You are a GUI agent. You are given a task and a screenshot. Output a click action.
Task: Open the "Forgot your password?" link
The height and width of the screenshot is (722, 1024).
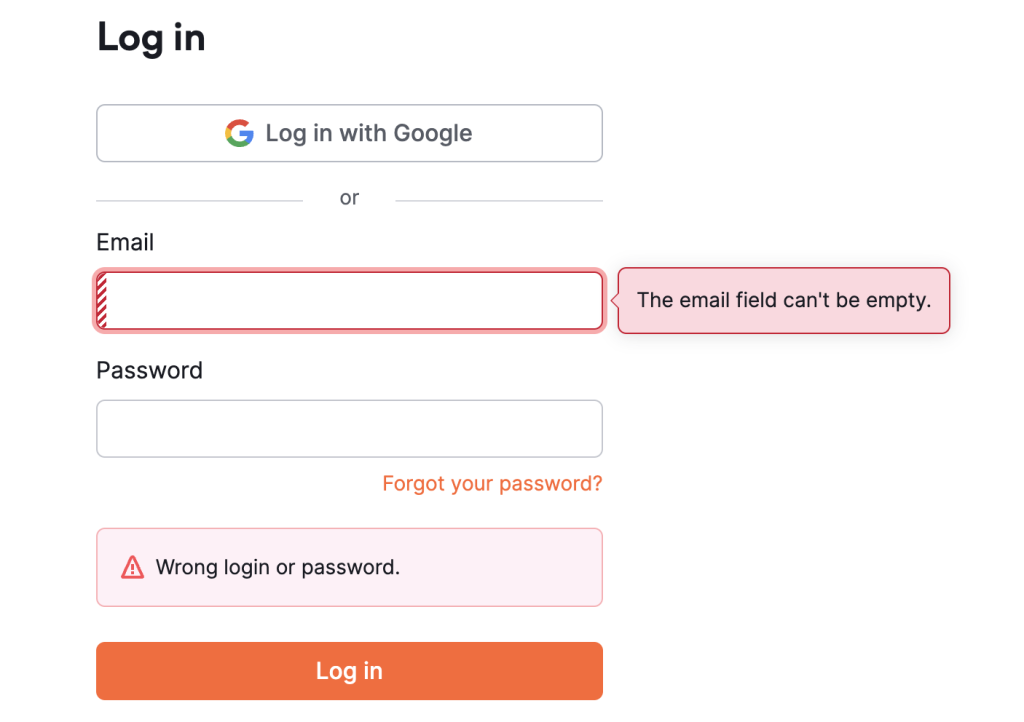coord(492,484)
